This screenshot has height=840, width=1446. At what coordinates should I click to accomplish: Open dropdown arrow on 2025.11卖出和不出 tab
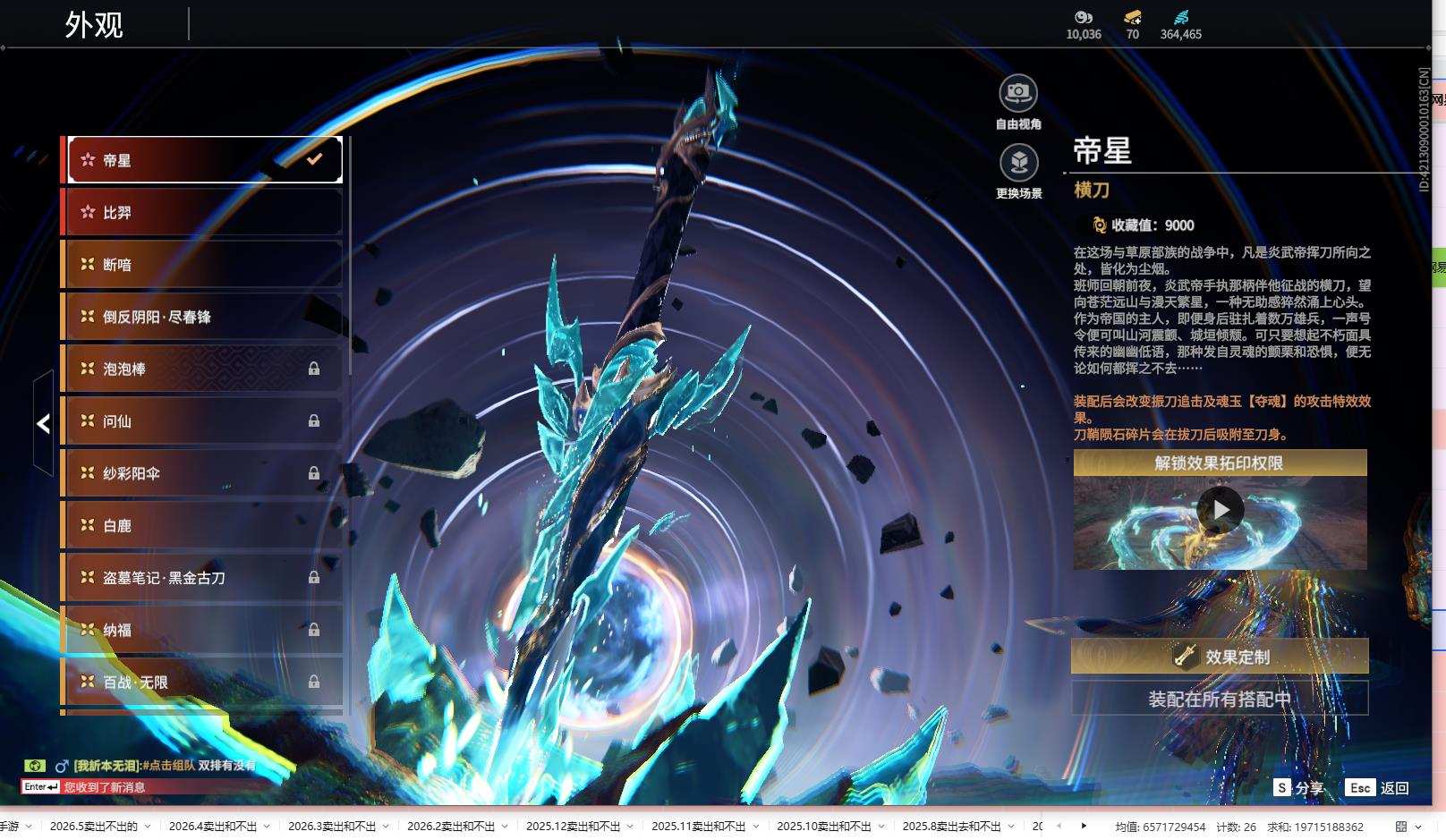click(755, 827)
